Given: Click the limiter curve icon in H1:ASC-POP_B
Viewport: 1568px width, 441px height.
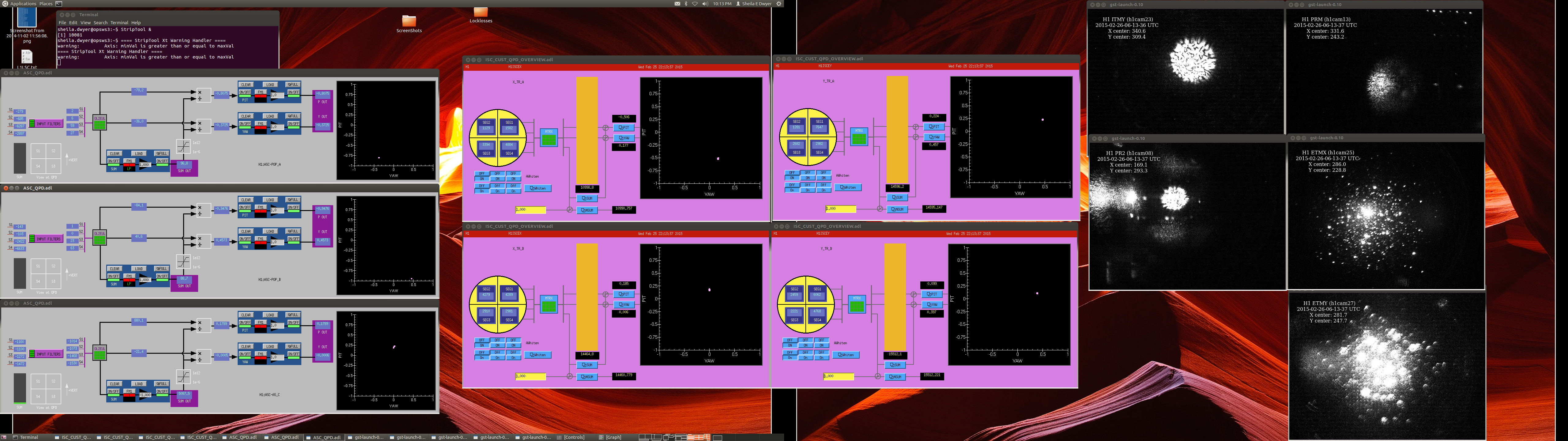Looking at the screenshot, I should pyautogui.click(x=183, y=261).
